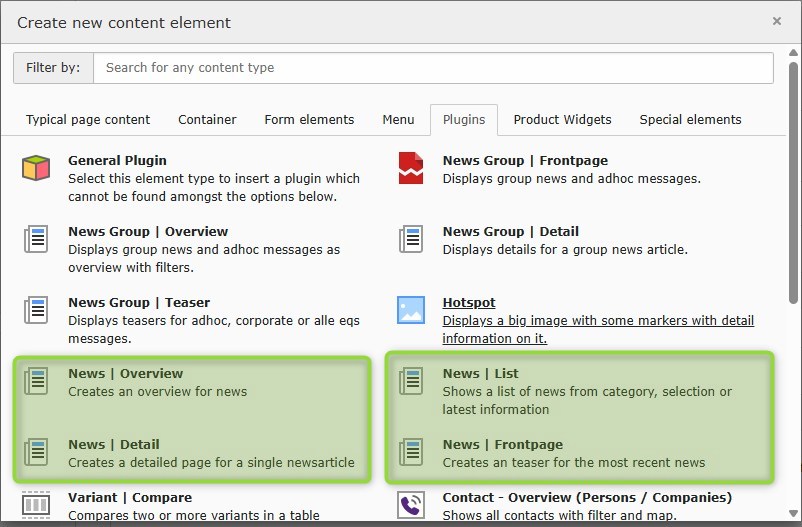Screen dimensions: 802x527
Task: Open the Product Widgets tab
Action: 562,120
